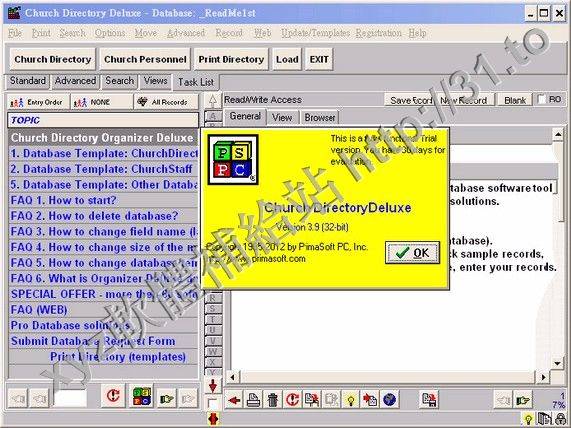The image size is (571, 428).
Task: Select 'Print Directory (templates)' row
Action: [x=103, y=357]
